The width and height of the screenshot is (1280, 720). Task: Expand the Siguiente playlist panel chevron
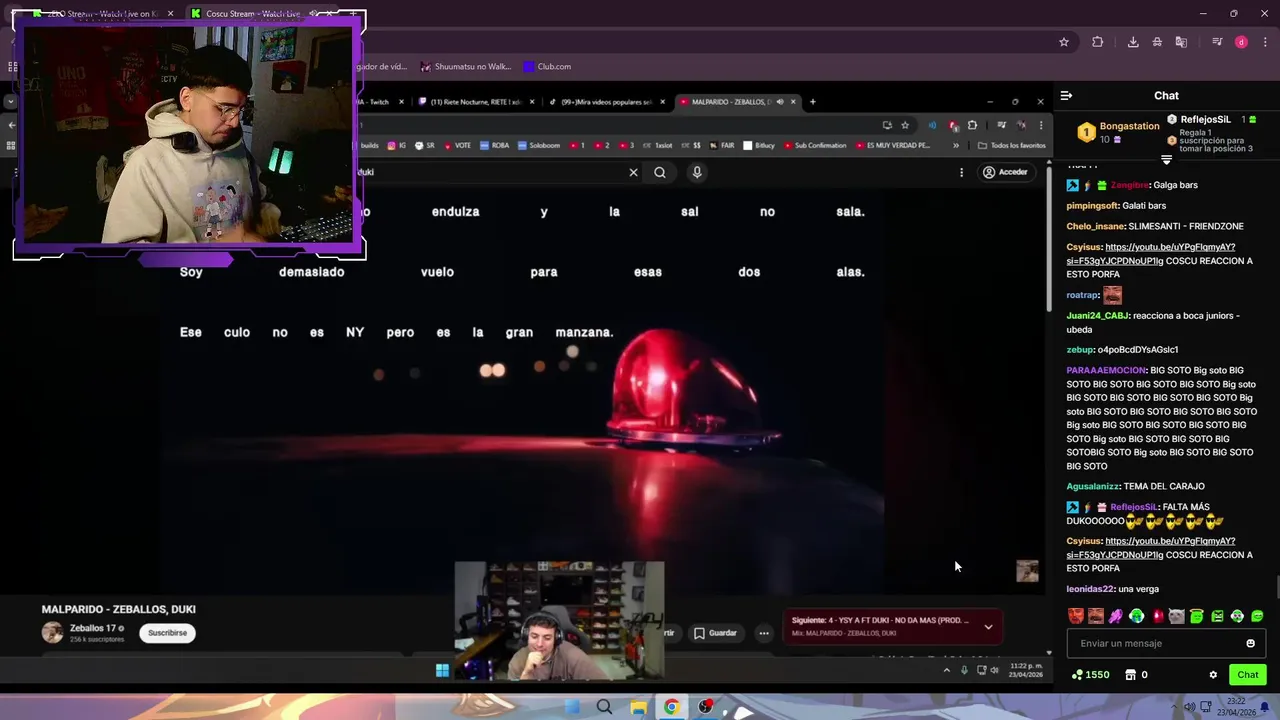pos(988,627)
